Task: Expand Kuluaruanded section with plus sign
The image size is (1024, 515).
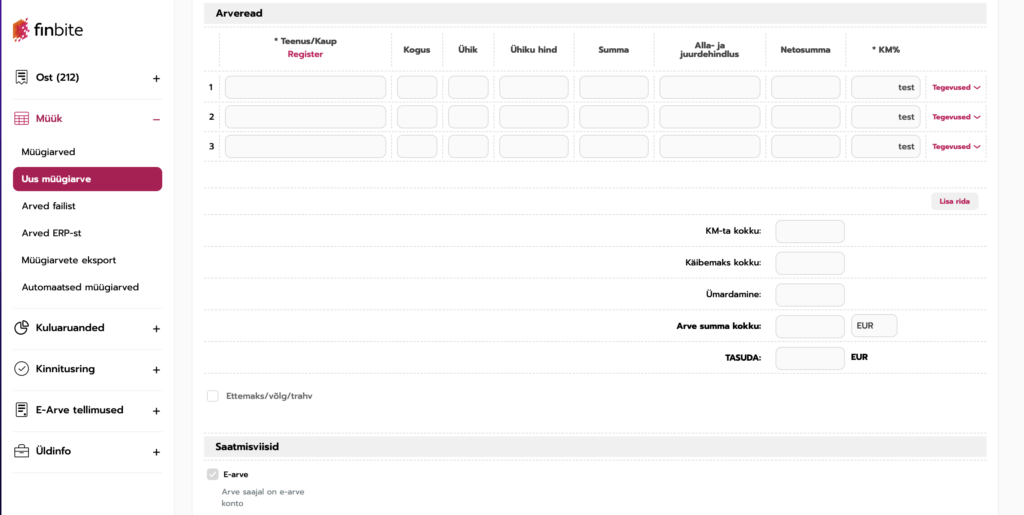Action: point(156,328)
